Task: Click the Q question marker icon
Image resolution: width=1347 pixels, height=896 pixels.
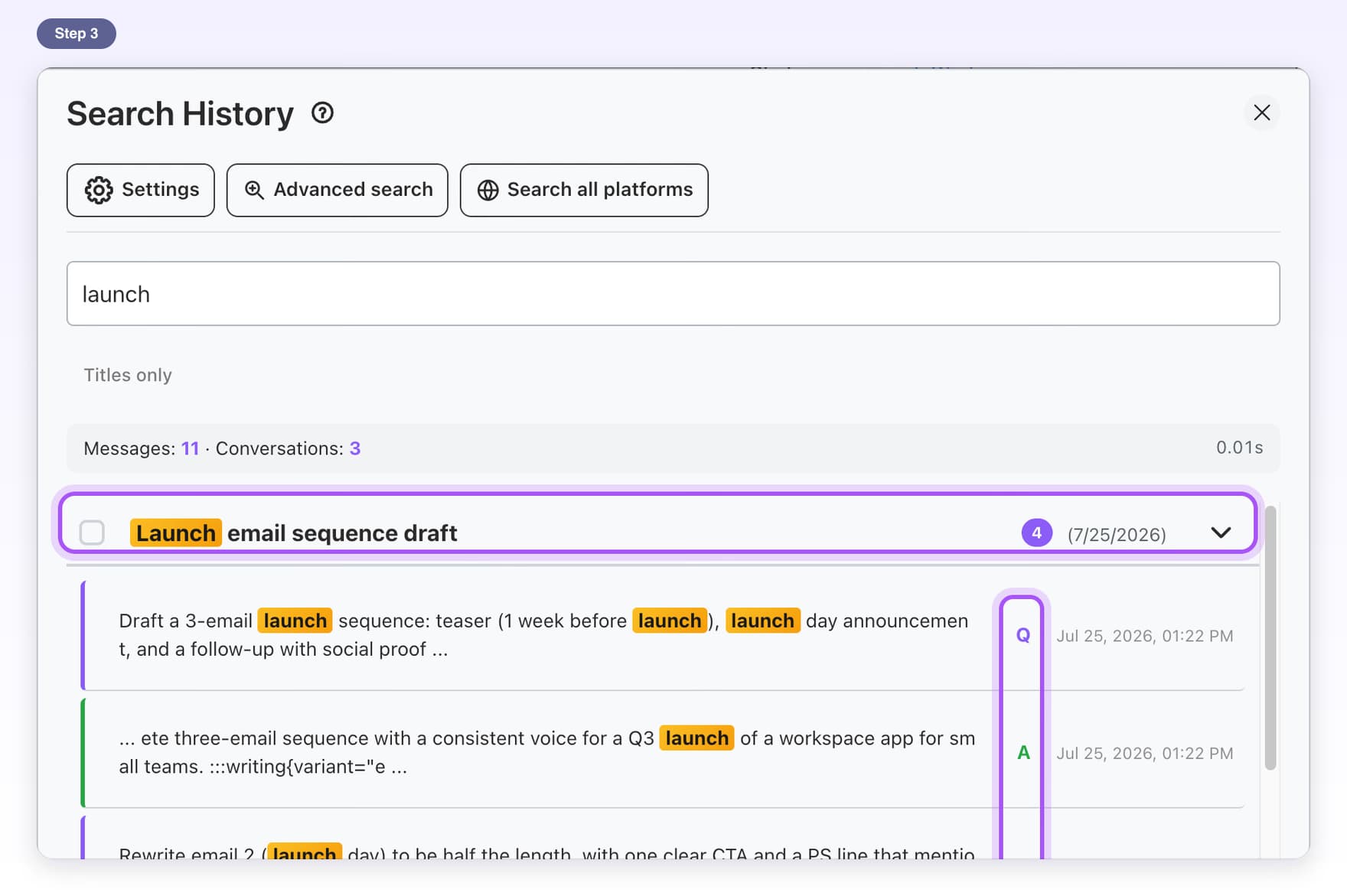Action: pyautogui.click(x=1022, y=635)
